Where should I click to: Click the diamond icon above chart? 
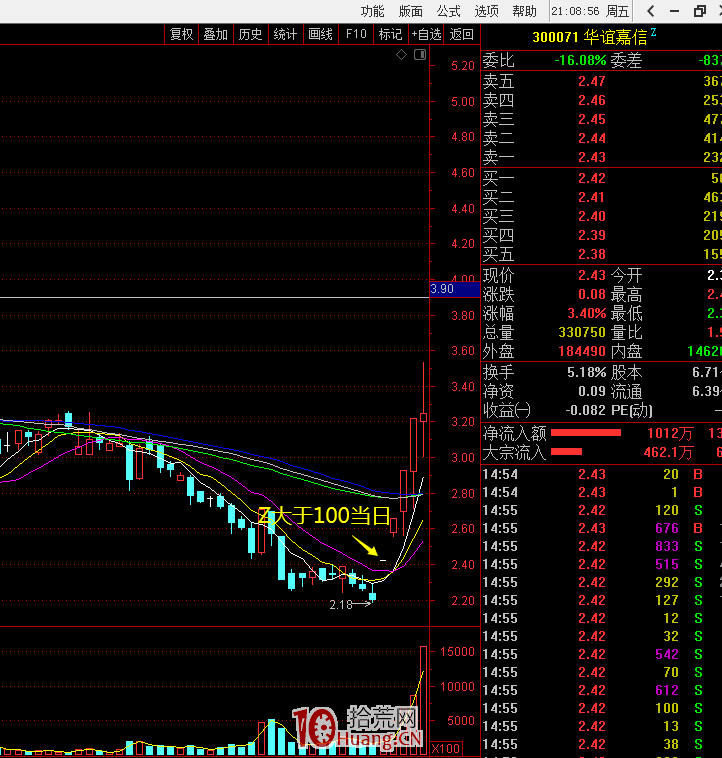tap(402, 55)
